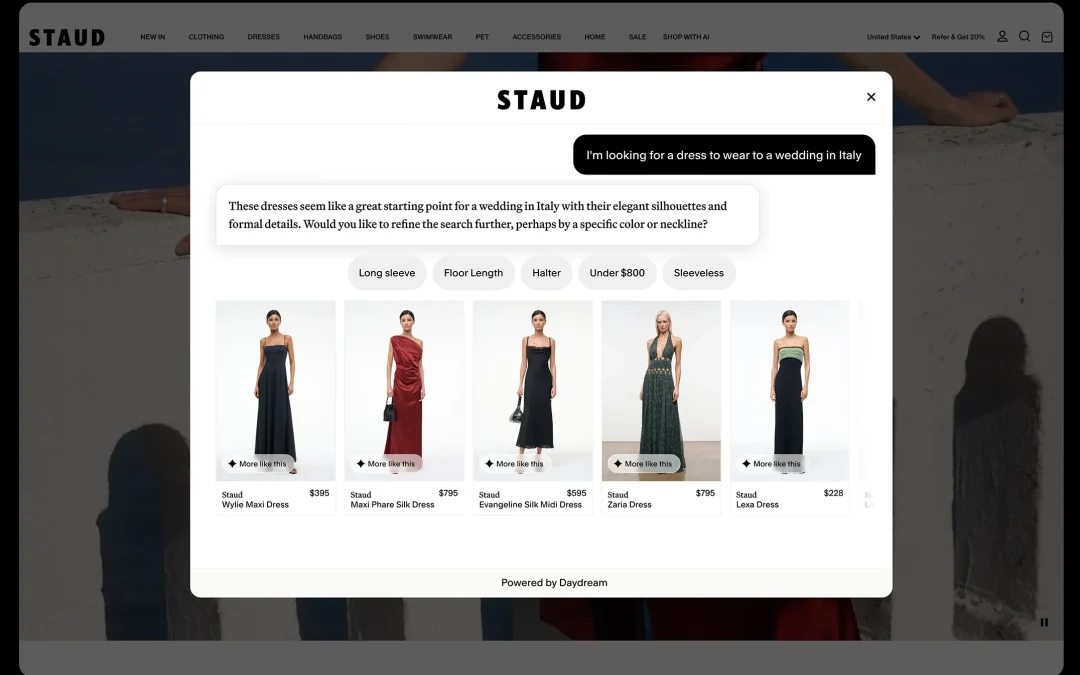The height and width of the screenshot is (675, 1080).
Task: Expand the United States country selector
Action: click(x=893, y=37)
